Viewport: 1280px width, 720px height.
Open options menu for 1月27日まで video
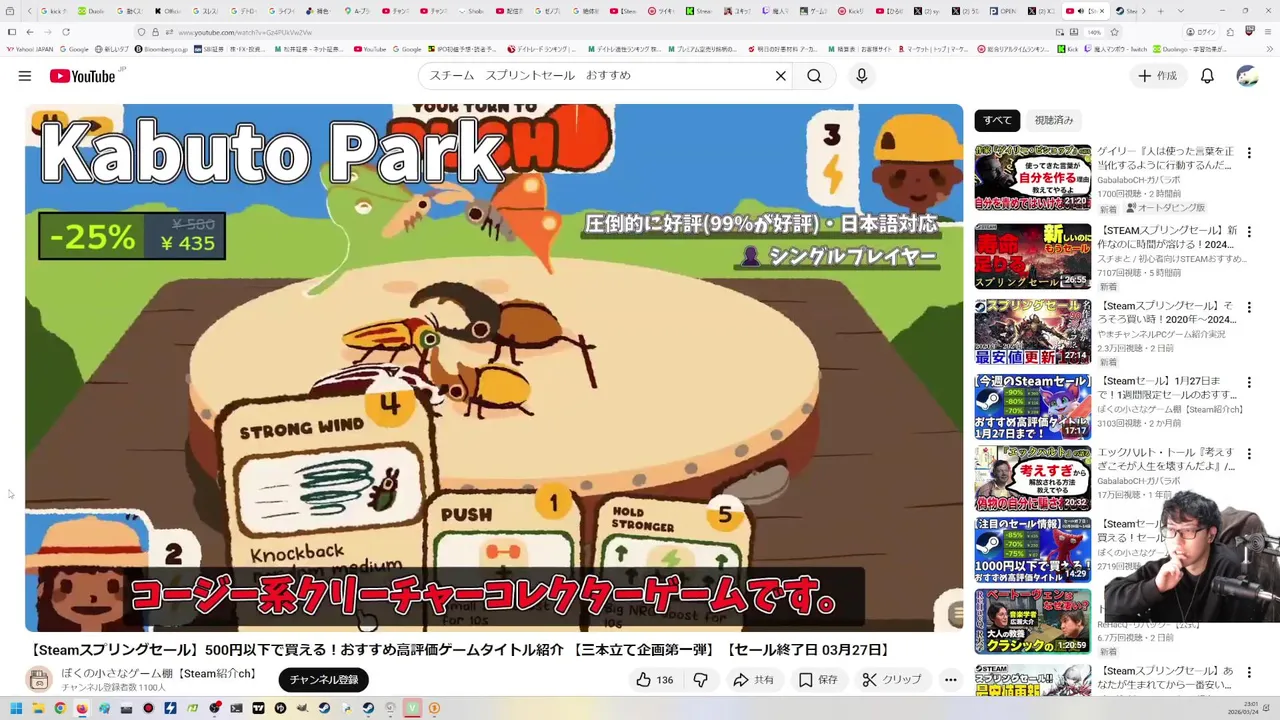[1249, 382]
